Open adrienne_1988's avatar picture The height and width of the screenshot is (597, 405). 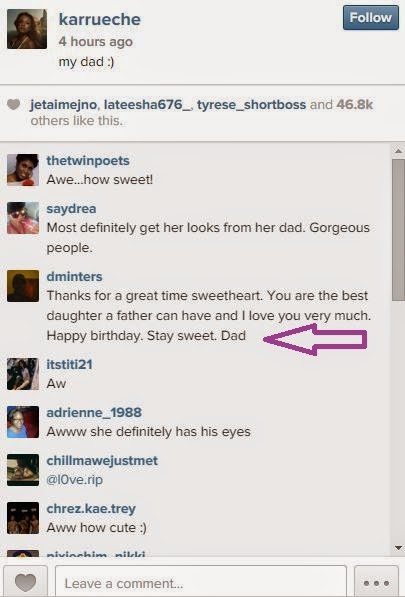coord(23,422)
